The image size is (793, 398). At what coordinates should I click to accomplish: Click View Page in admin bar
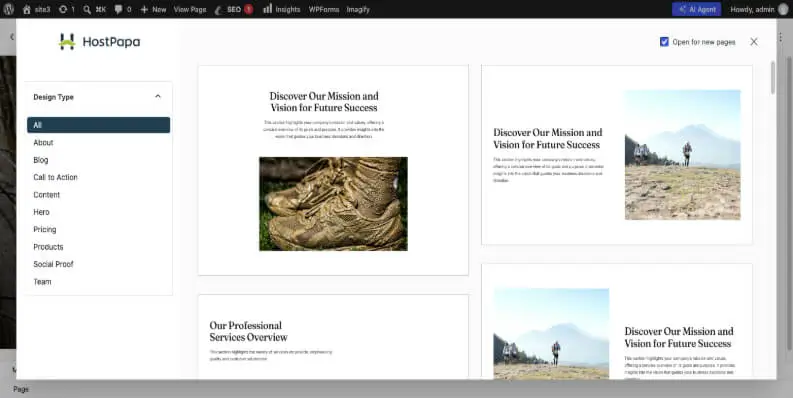pos(190,9)
